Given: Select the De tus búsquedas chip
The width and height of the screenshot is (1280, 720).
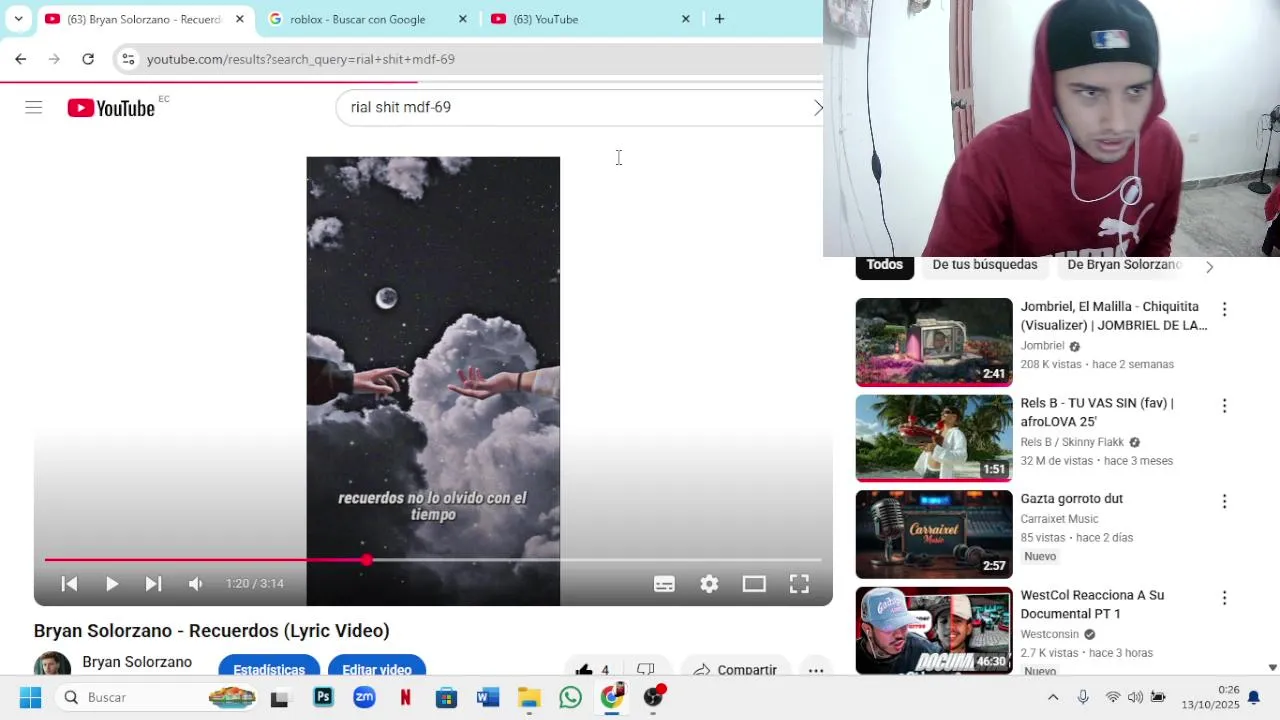Looking at the screenshot, I should (985, 265).
